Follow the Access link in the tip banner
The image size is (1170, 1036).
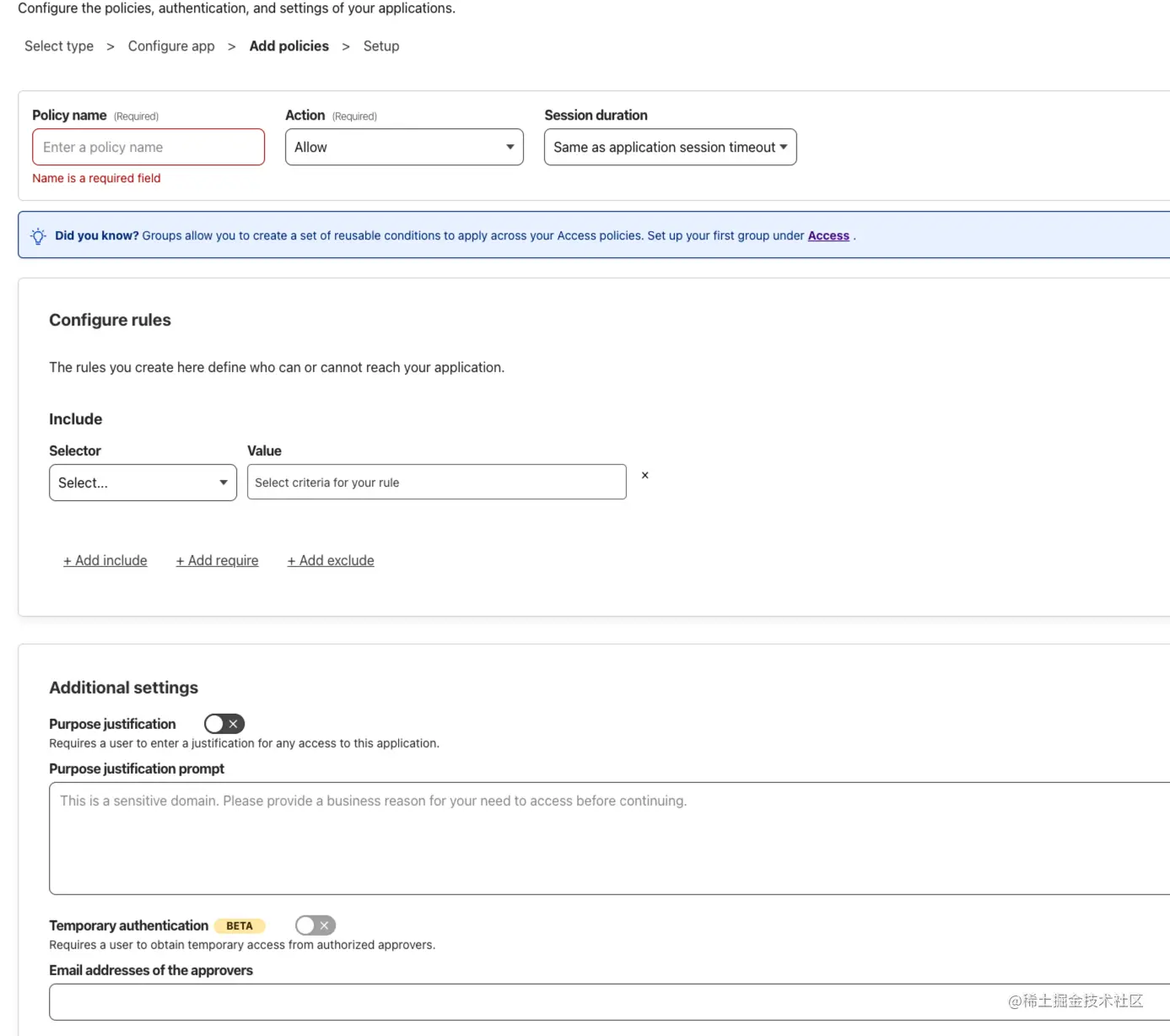(x=828, y=236)
